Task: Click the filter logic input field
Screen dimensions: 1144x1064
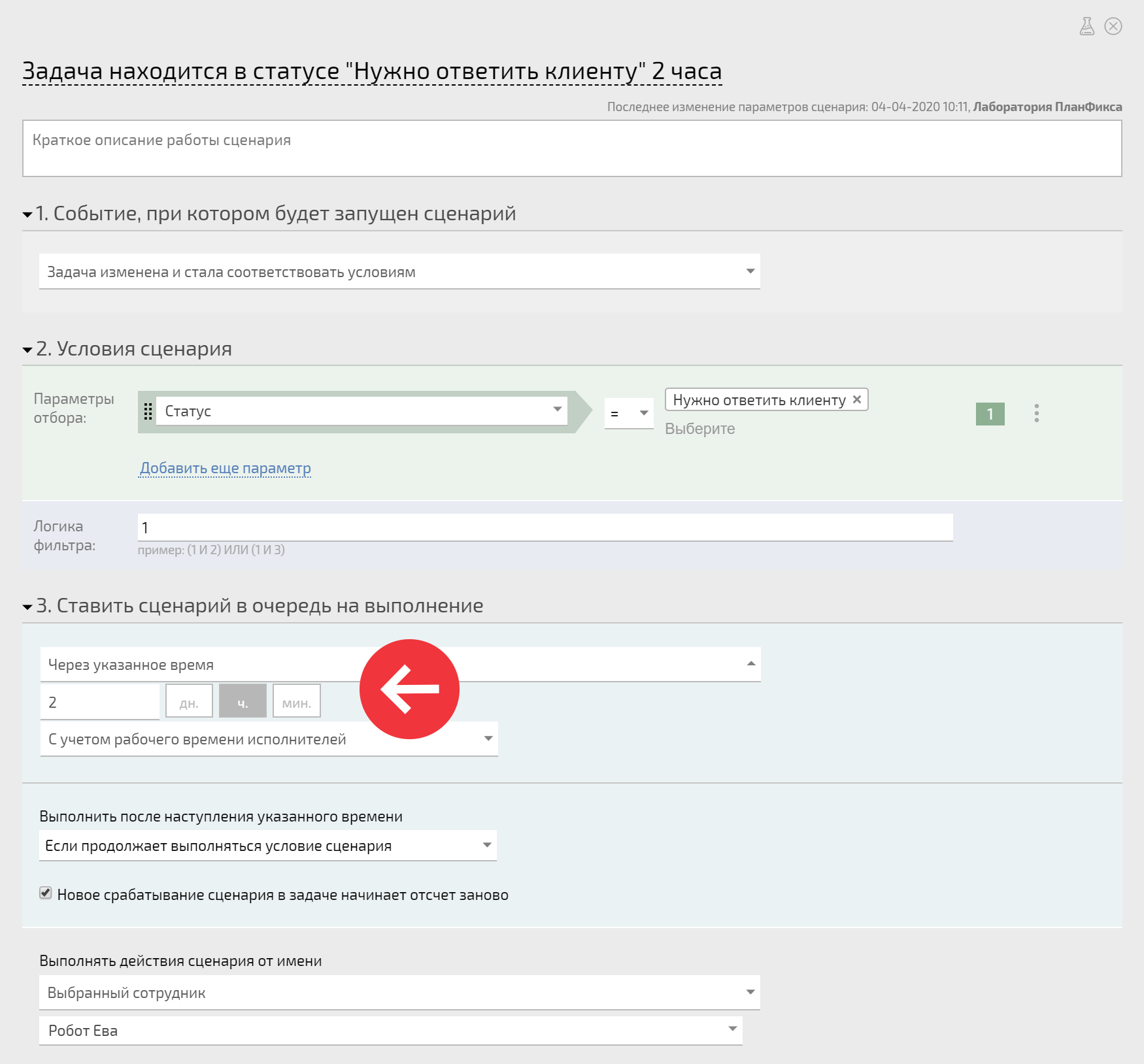Action: [545, 527]
